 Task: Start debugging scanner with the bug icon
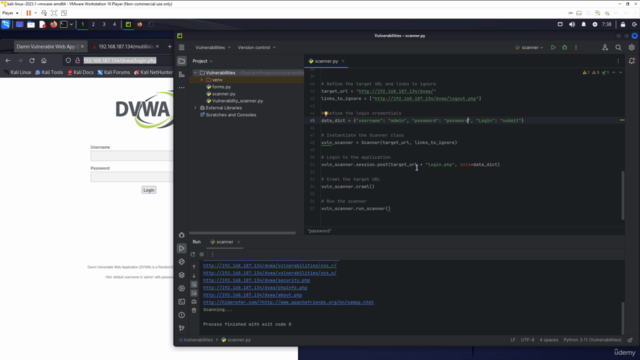(x=564, y=47)
